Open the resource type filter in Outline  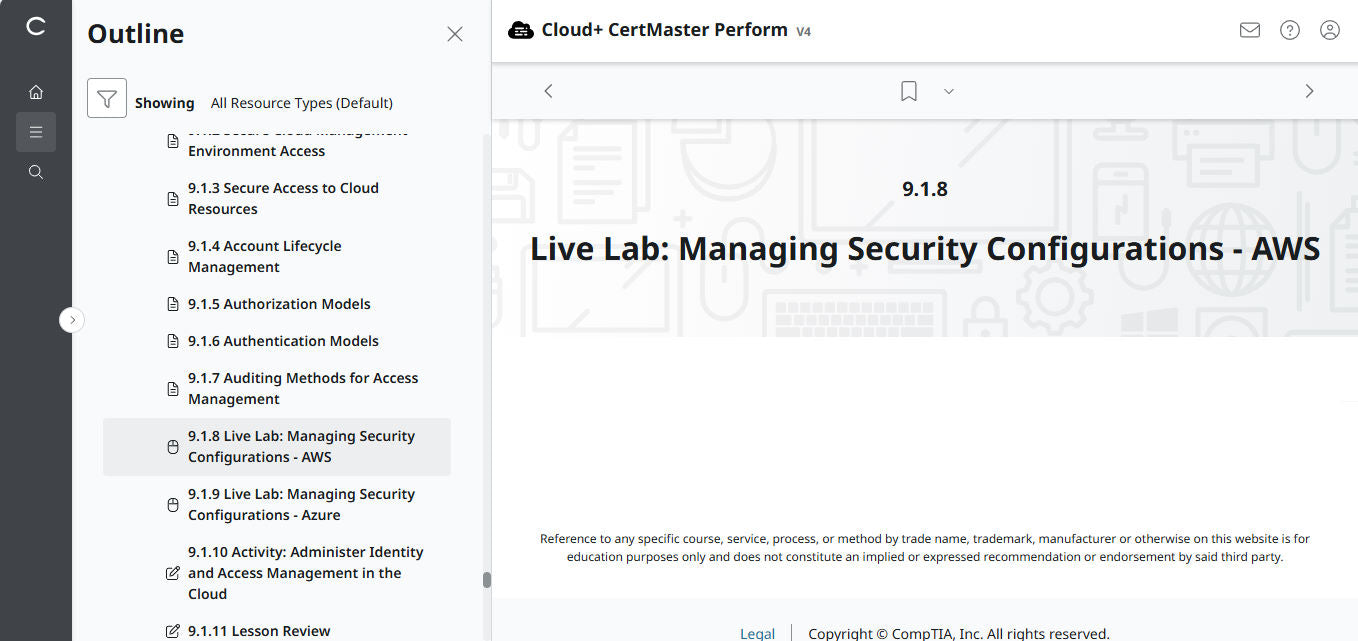107,97
